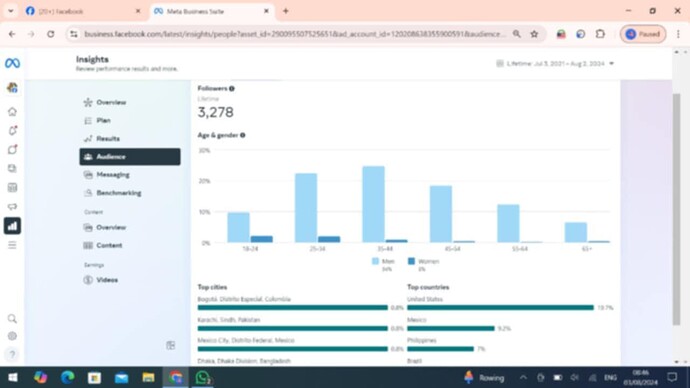Image resolution: width=690 pixels, height=388 pixels.
Task: Click the info icon beside Age & gender
Action: pyautogui.click(x=242, y=135)
